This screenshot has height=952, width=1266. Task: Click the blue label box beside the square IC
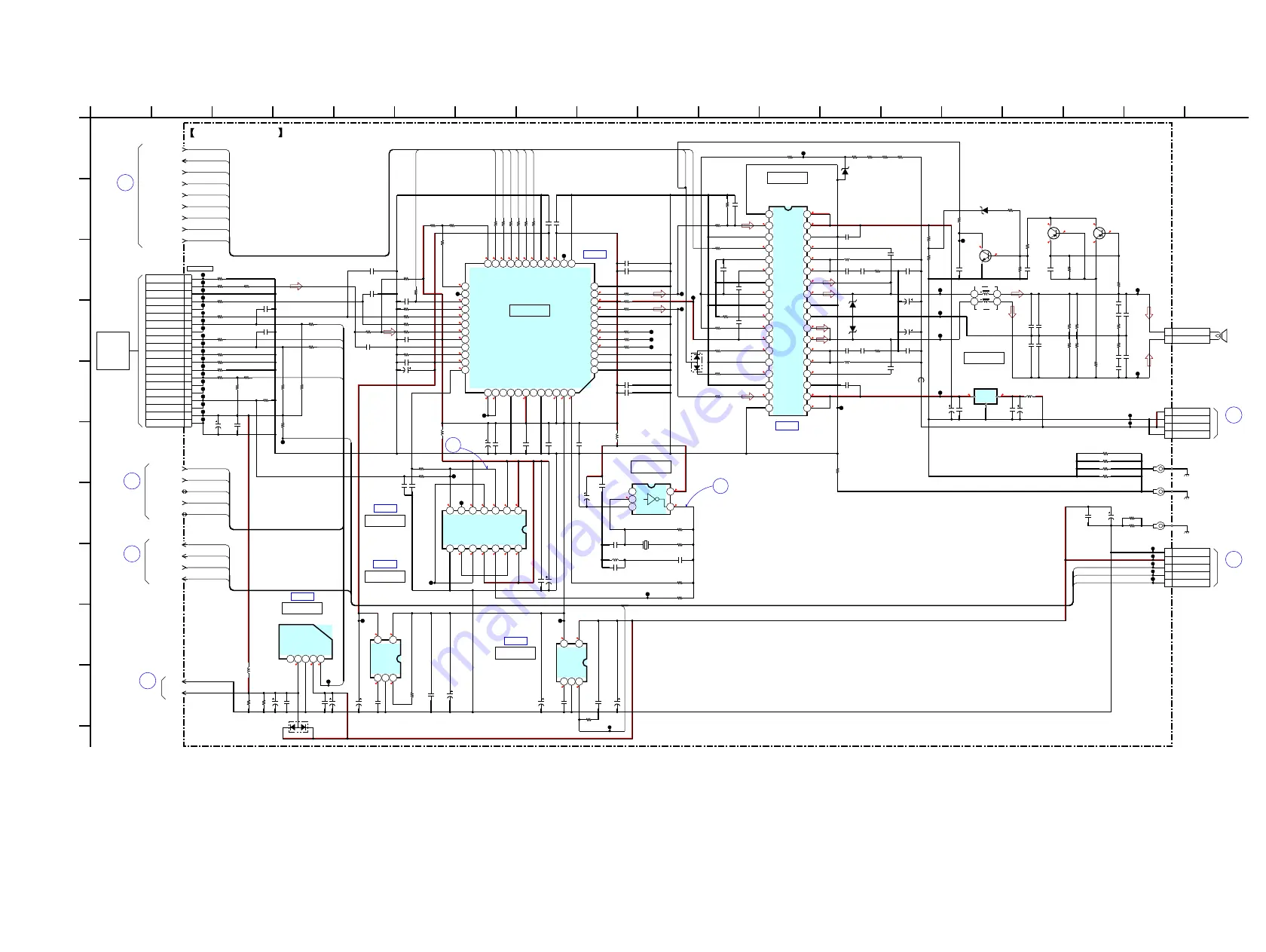[595, 254]
